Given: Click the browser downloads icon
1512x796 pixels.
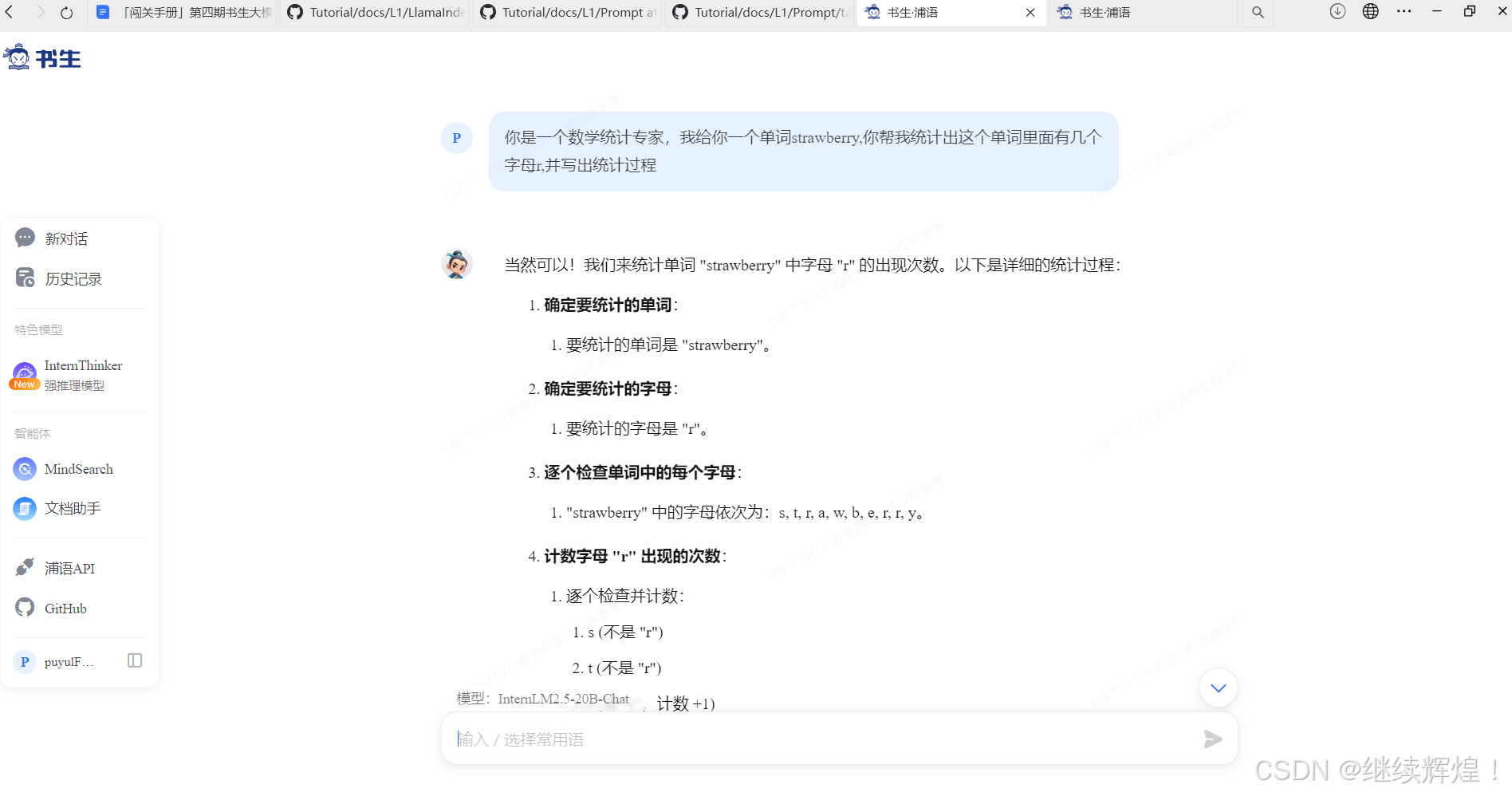Looking at the screenshot, I should point(1337,12).
